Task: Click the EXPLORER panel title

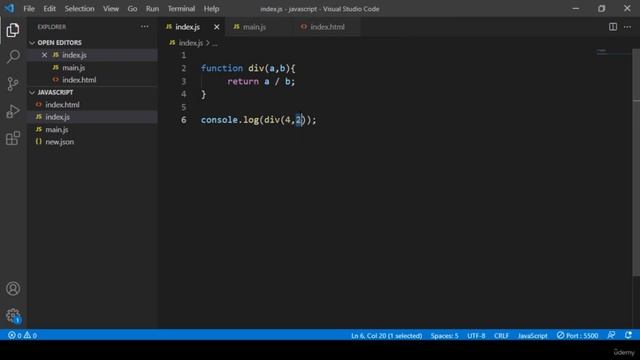Action: click(52, 27)
